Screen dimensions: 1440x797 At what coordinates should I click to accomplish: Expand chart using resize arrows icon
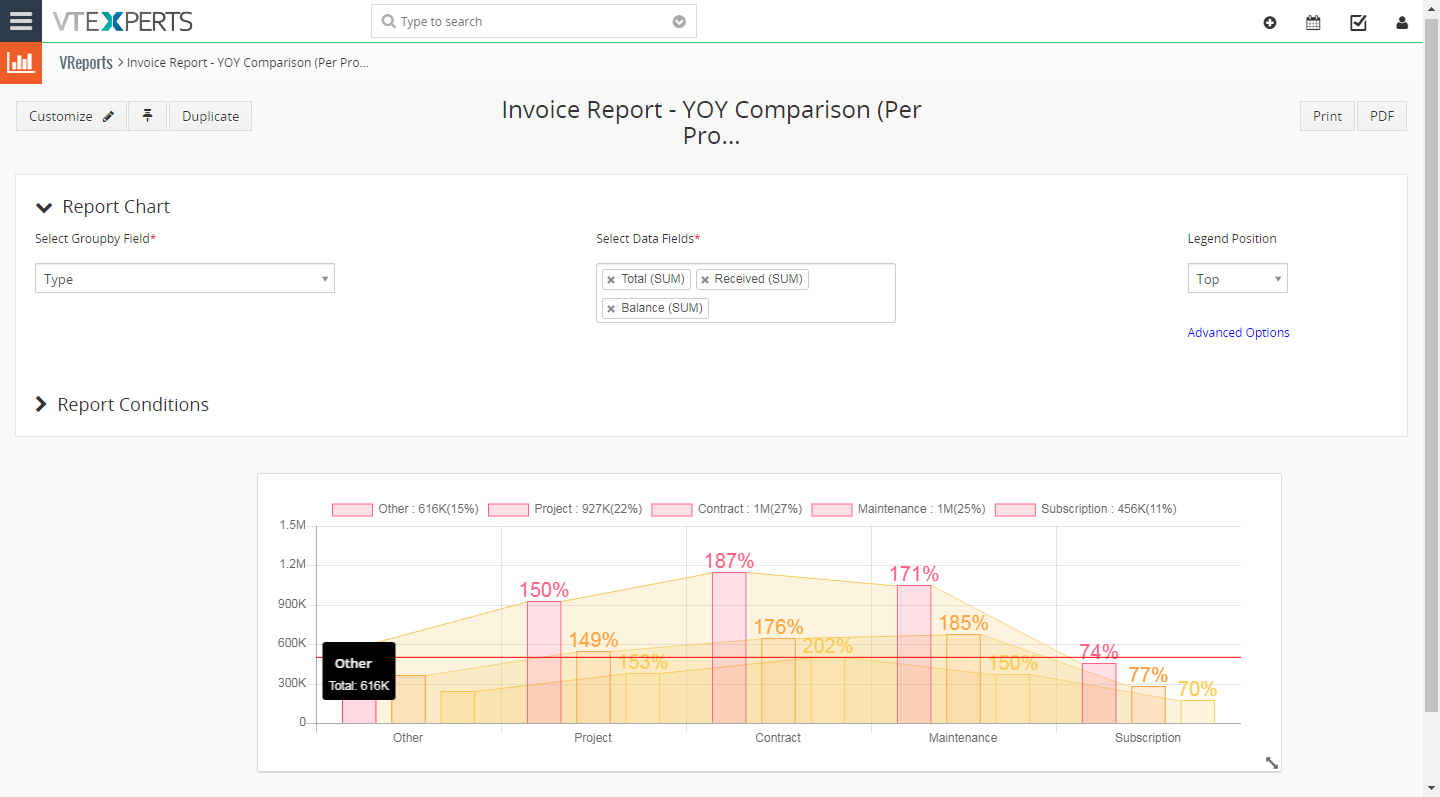click(1271, 762)
